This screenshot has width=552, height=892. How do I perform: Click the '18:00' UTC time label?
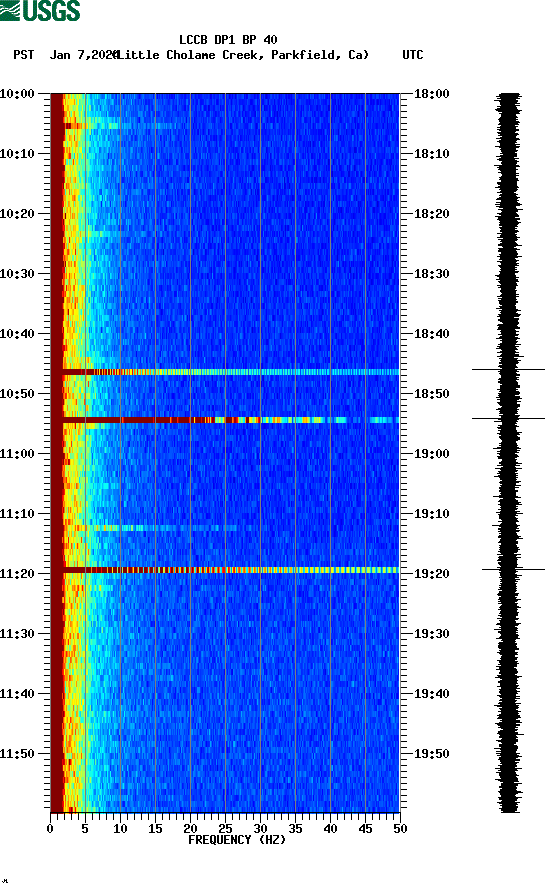pos(432,93)
